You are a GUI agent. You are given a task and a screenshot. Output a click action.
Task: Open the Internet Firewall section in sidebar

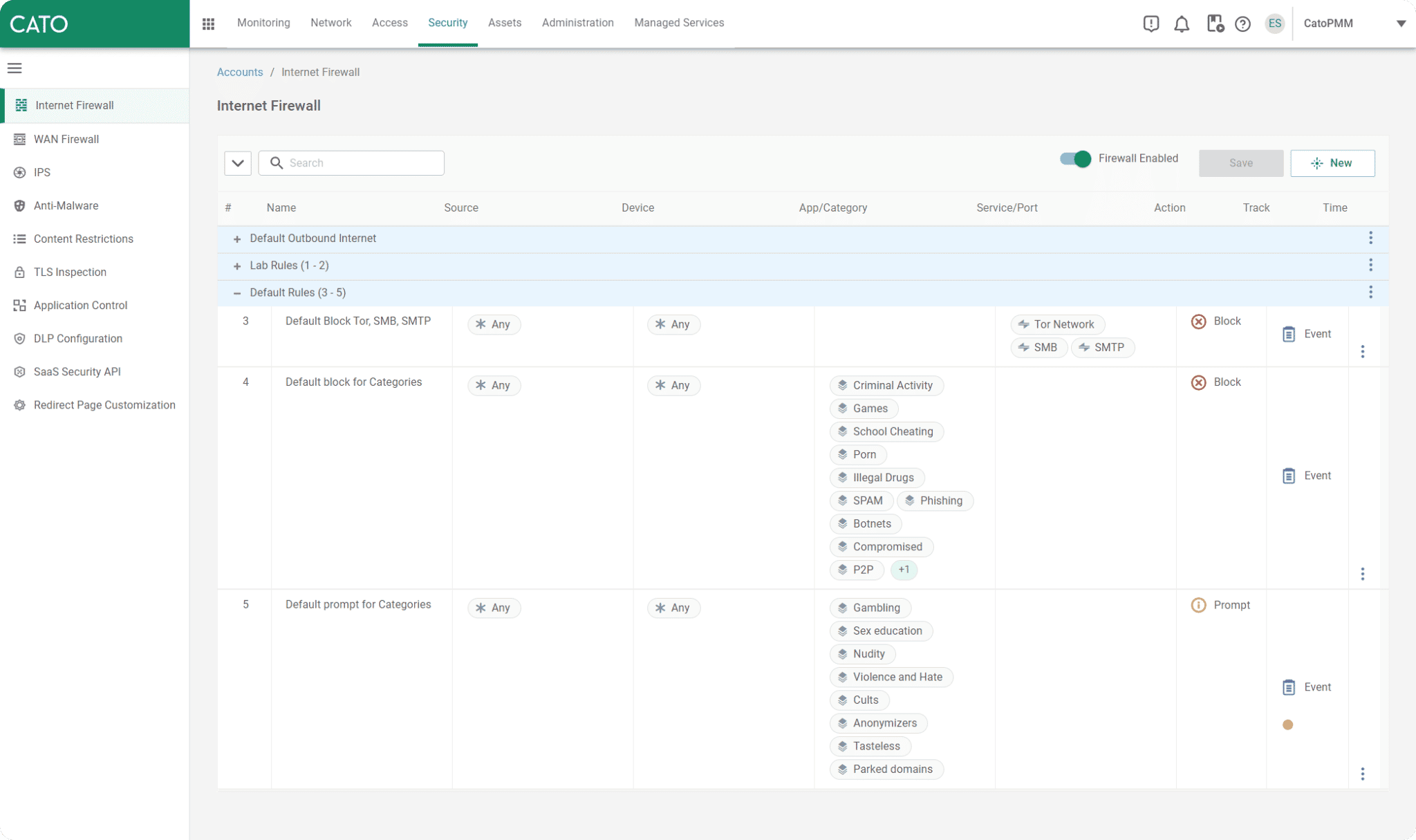pyautogui.click(x=73, y=105)
